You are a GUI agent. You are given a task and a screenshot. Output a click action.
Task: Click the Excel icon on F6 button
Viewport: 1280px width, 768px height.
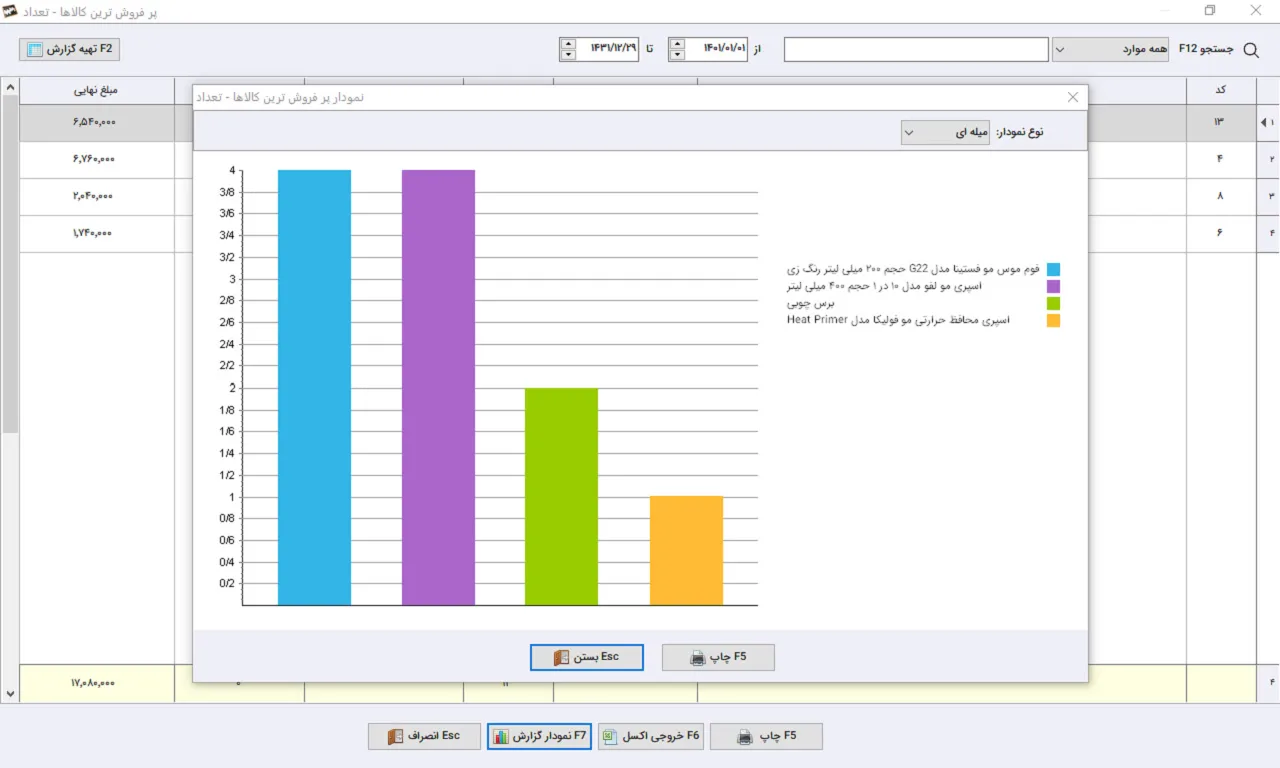point(612,737)
